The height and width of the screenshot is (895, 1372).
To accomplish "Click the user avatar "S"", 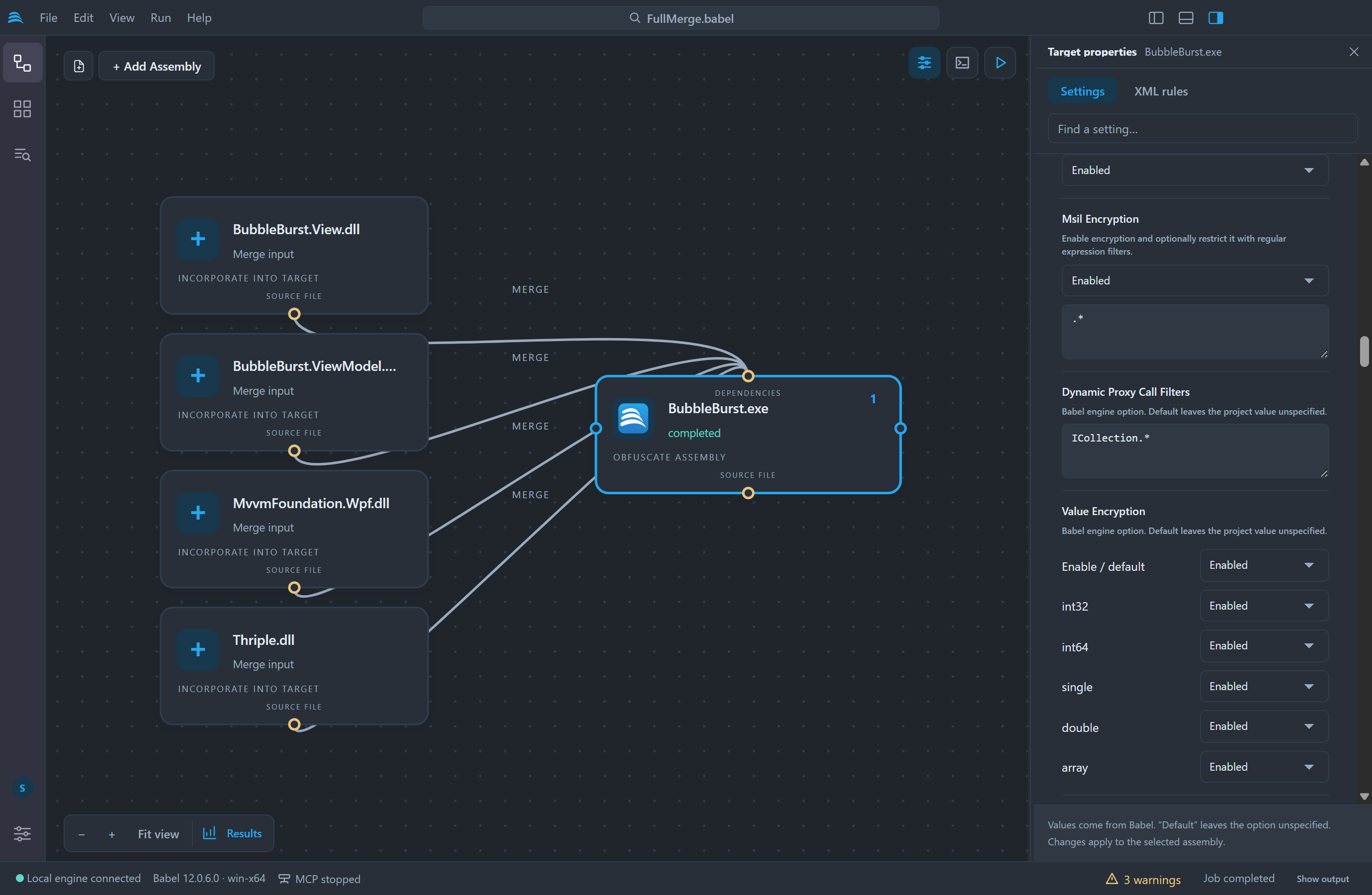I will point(22,788).
